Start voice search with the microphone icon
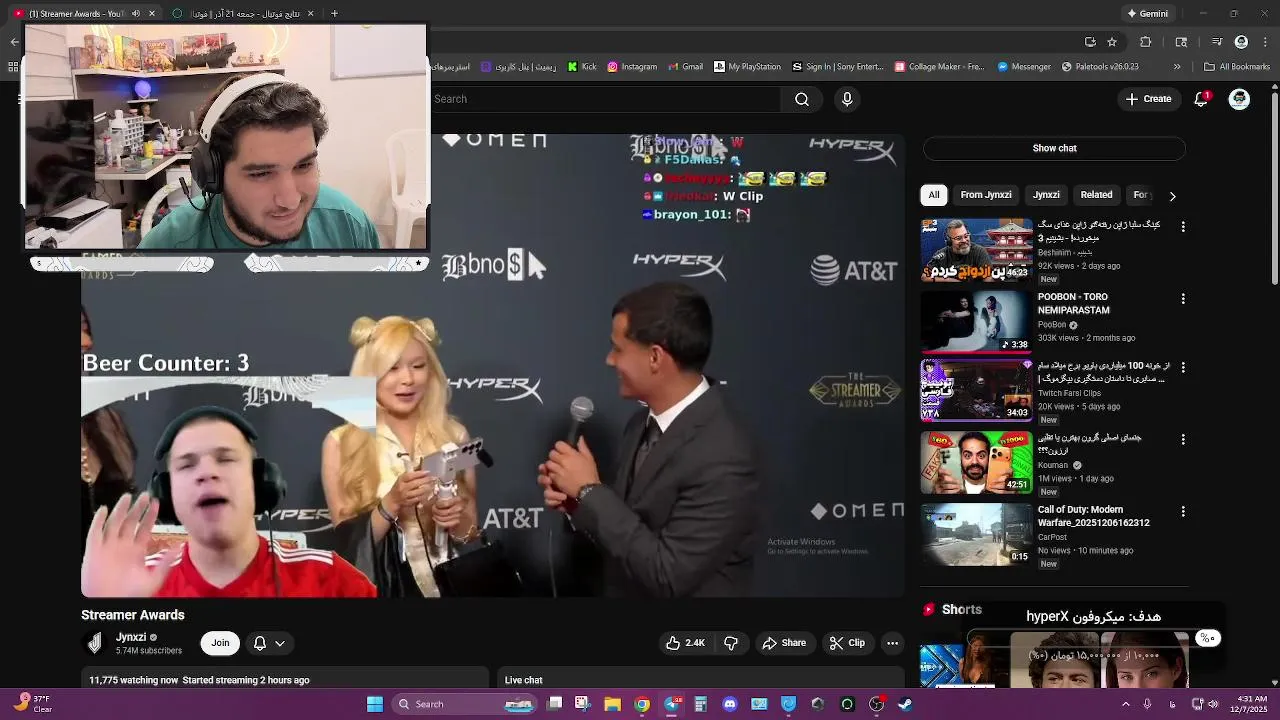The height and width of the screenshot is (720, 1280). [847, 99]
